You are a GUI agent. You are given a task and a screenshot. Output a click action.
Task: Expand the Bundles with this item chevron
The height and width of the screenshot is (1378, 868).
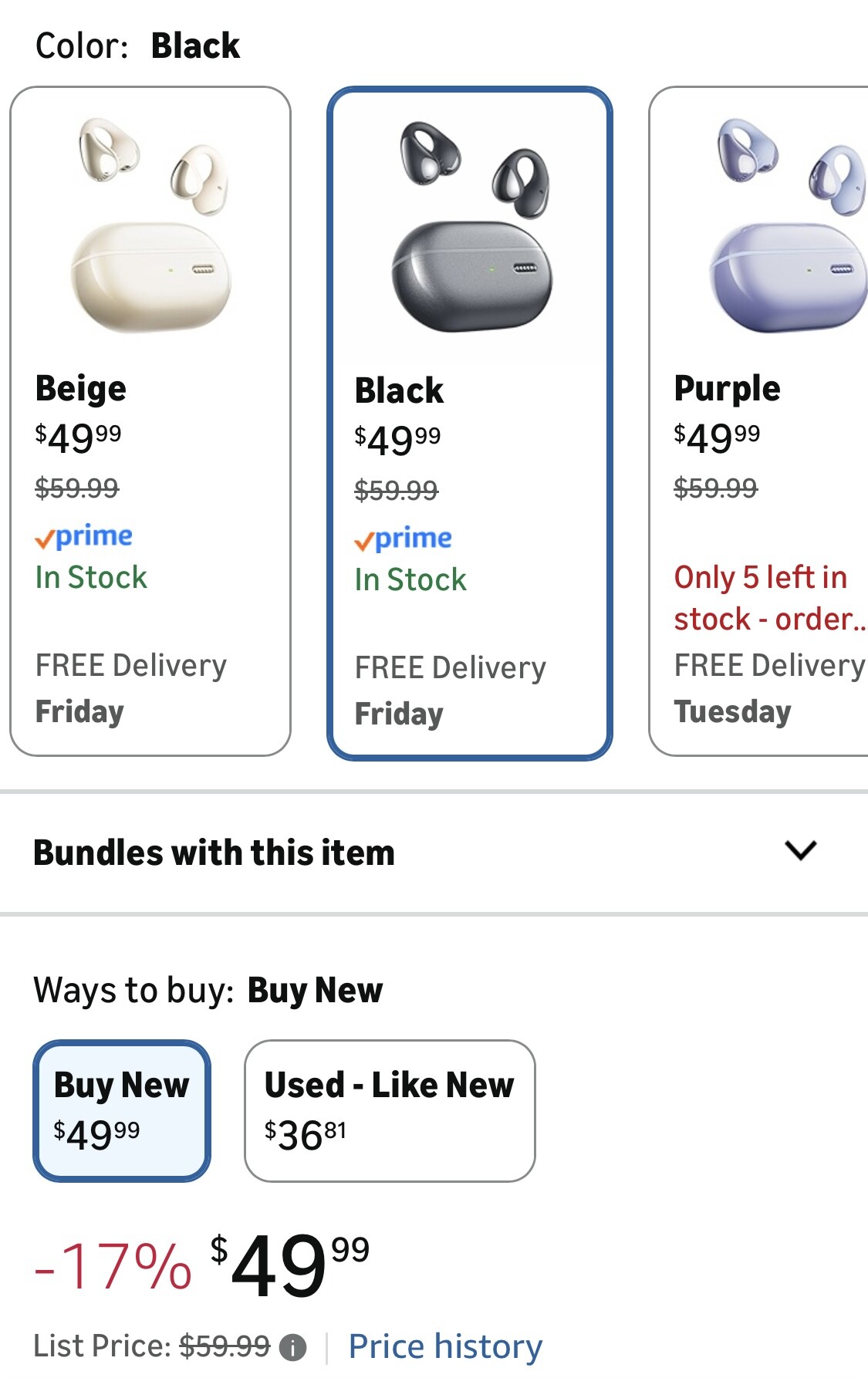point(800,851)
